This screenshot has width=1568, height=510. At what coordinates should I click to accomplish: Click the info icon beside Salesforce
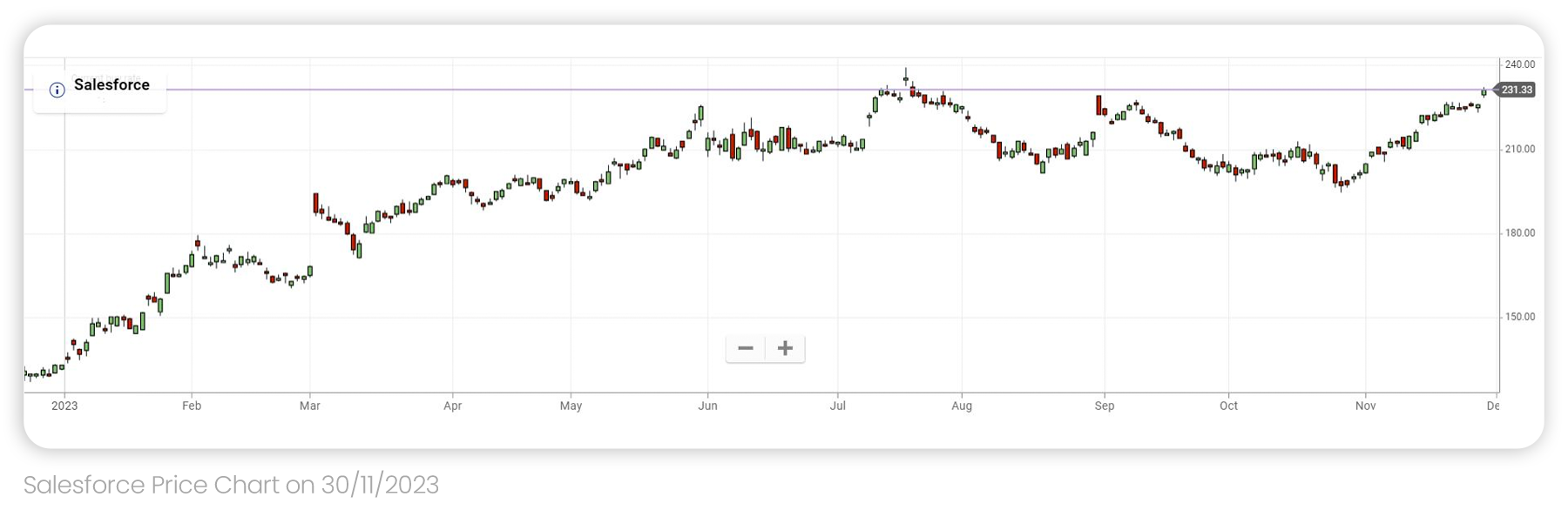(x=57, y=90)
